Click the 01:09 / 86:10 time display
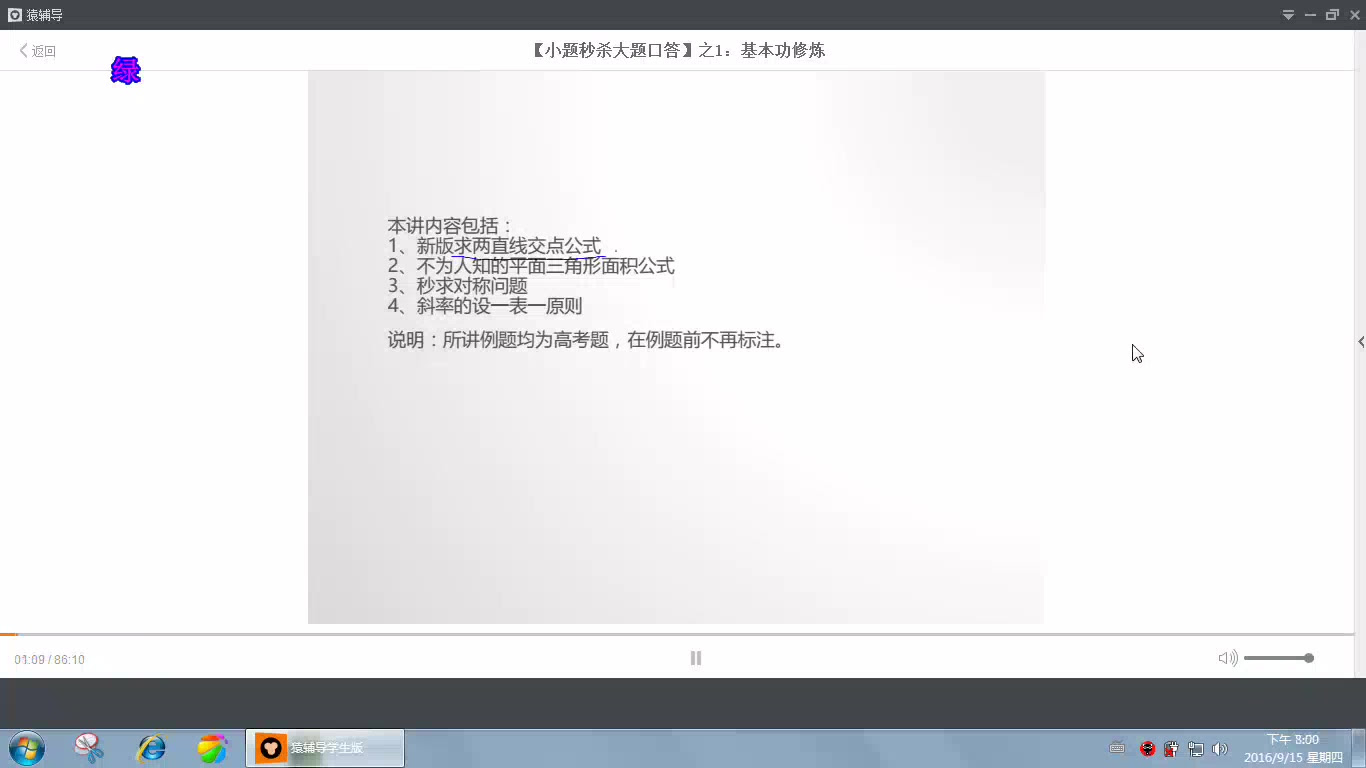The image size is (1366, 768). coord(49,660)
